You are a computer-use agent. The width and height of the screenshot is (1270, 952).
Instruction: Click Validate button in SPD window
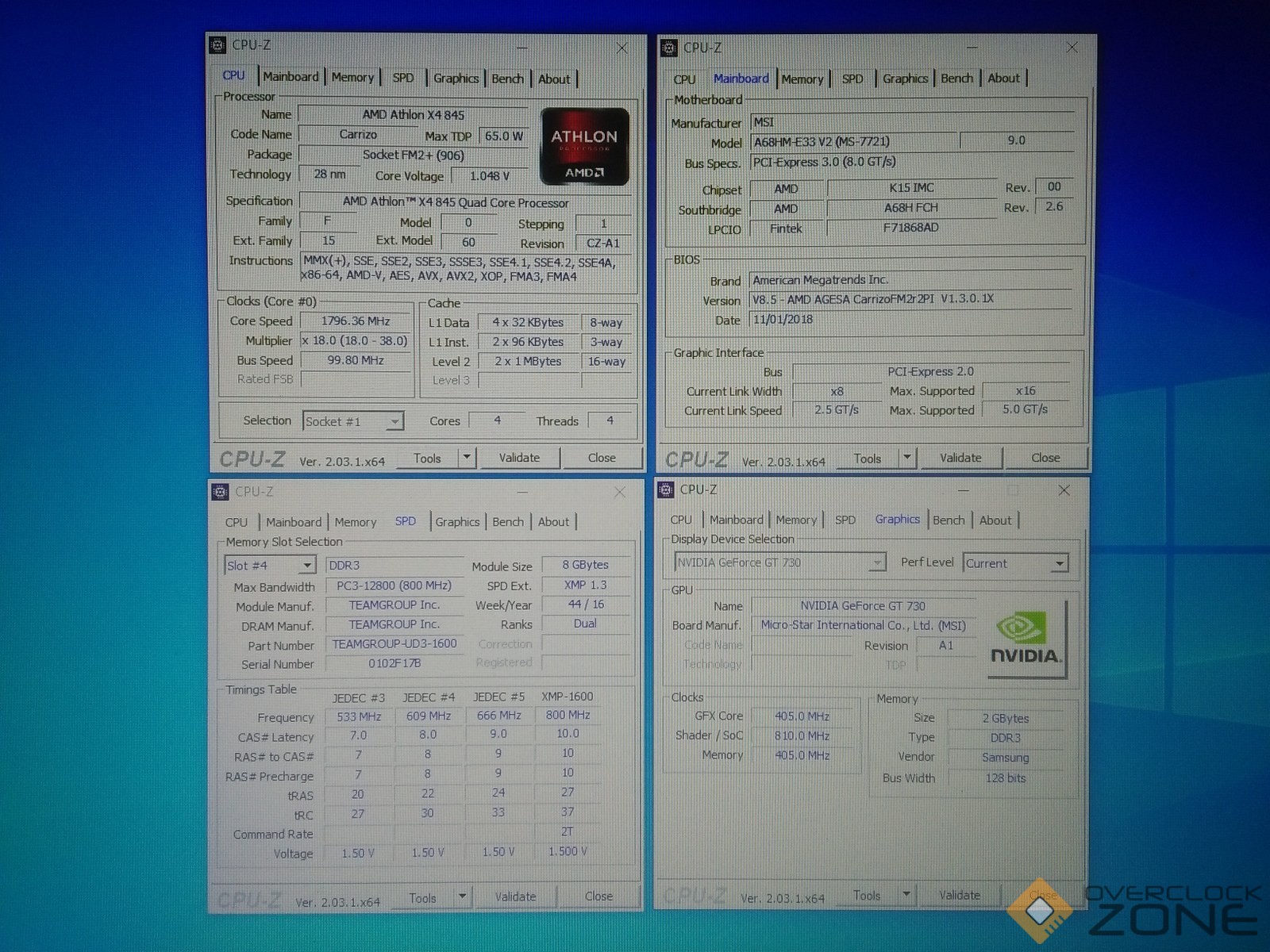[516, 897]
